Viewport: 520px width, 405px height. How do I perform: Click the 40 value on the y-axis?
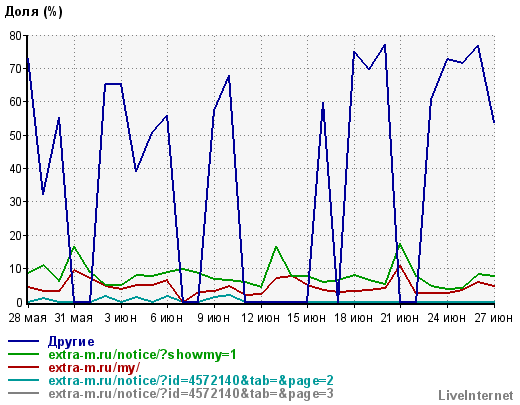tap(15, 169)
